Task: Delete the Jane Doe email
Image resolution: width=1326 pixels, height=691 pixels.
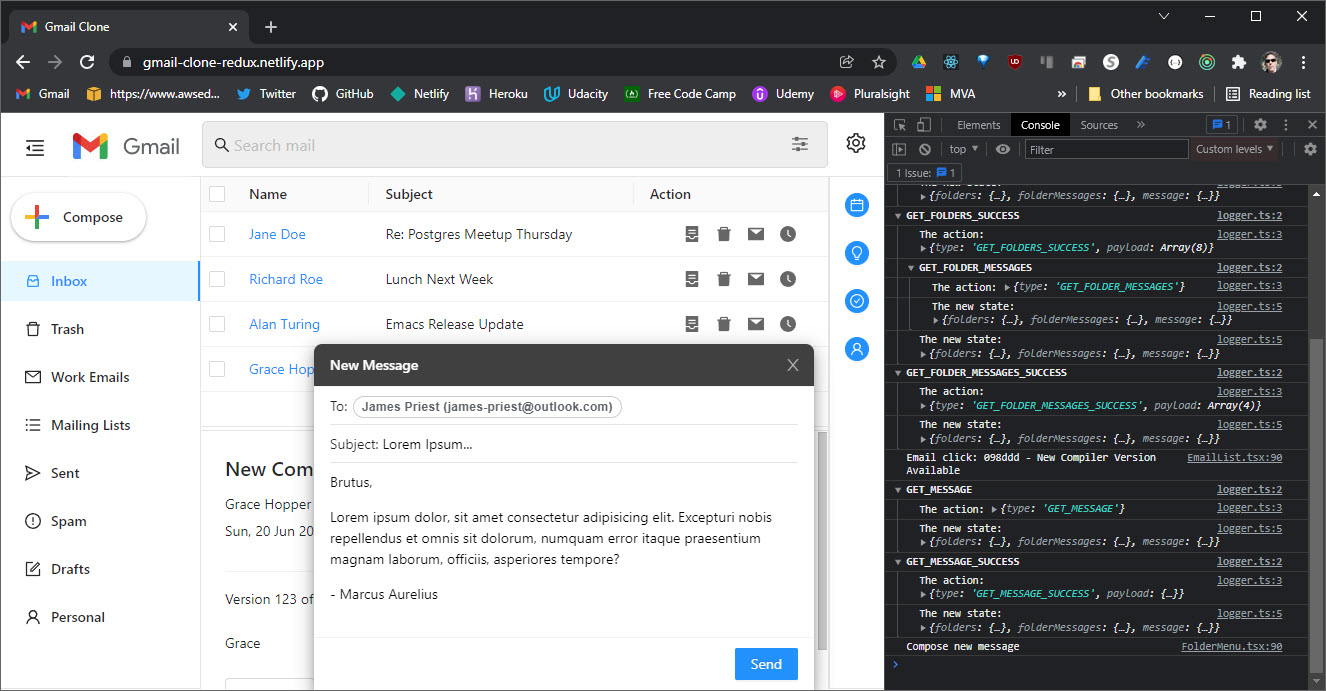Action: [724, 234]
